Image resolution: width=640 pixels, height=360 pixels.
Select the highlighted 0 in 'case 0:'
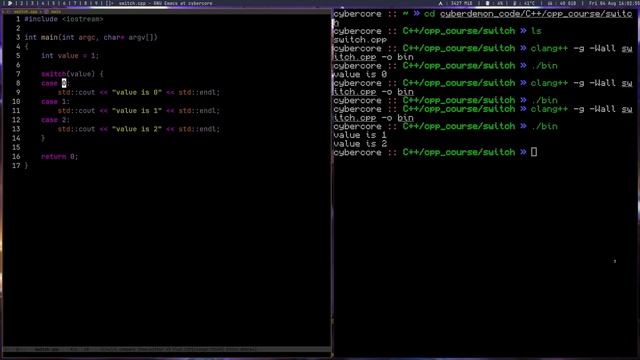tap(64, 83)
